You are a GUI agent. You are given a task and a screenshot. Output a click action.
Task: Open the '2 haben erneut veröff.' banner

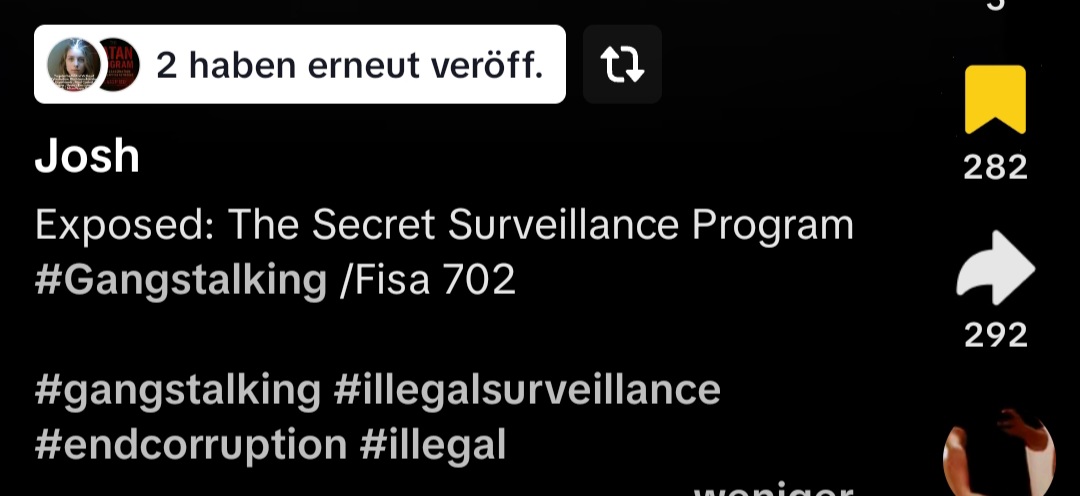coord(300,64)
